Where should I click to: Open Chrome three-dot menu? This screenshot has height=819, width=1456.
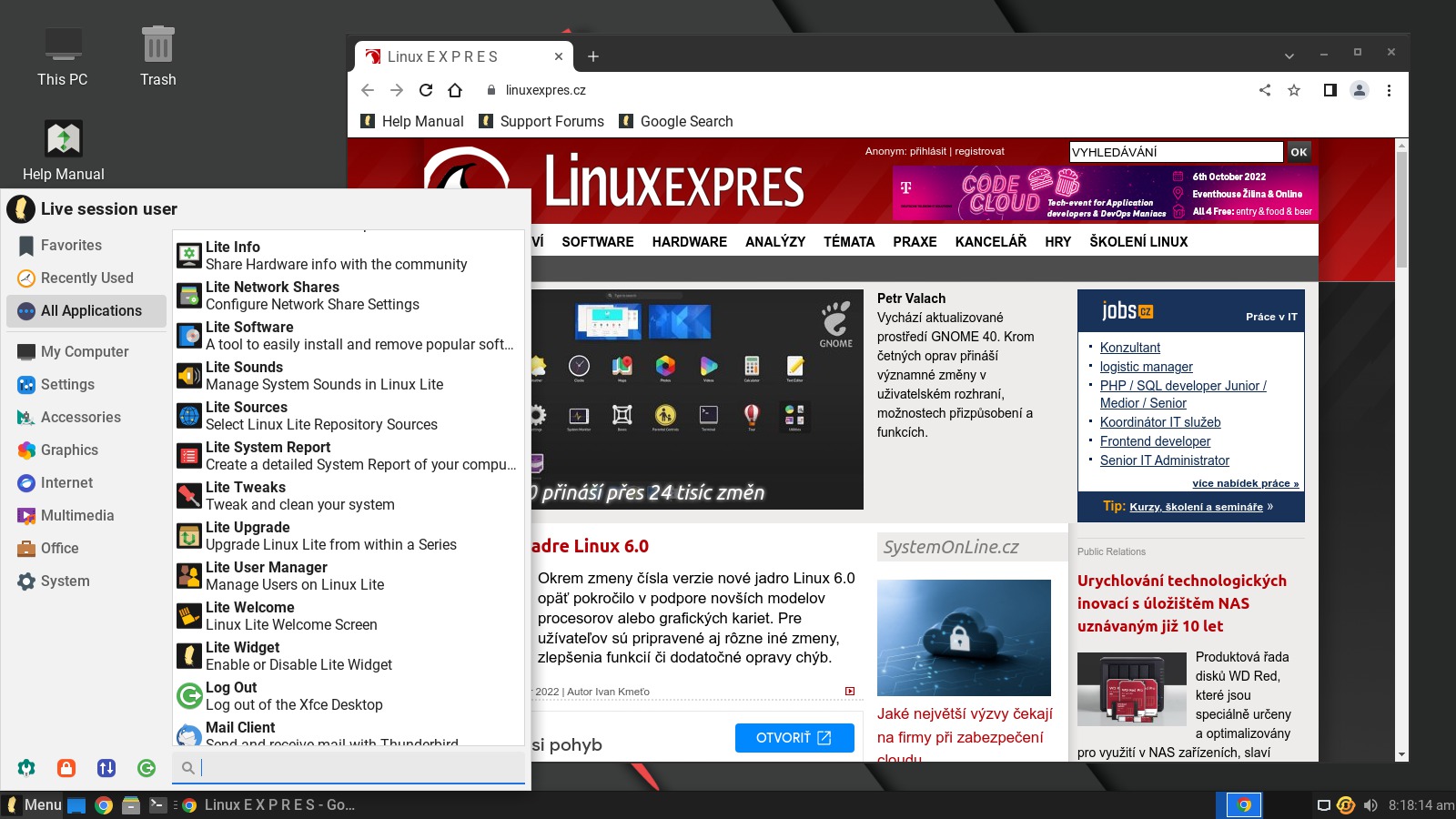[1389, 90]
